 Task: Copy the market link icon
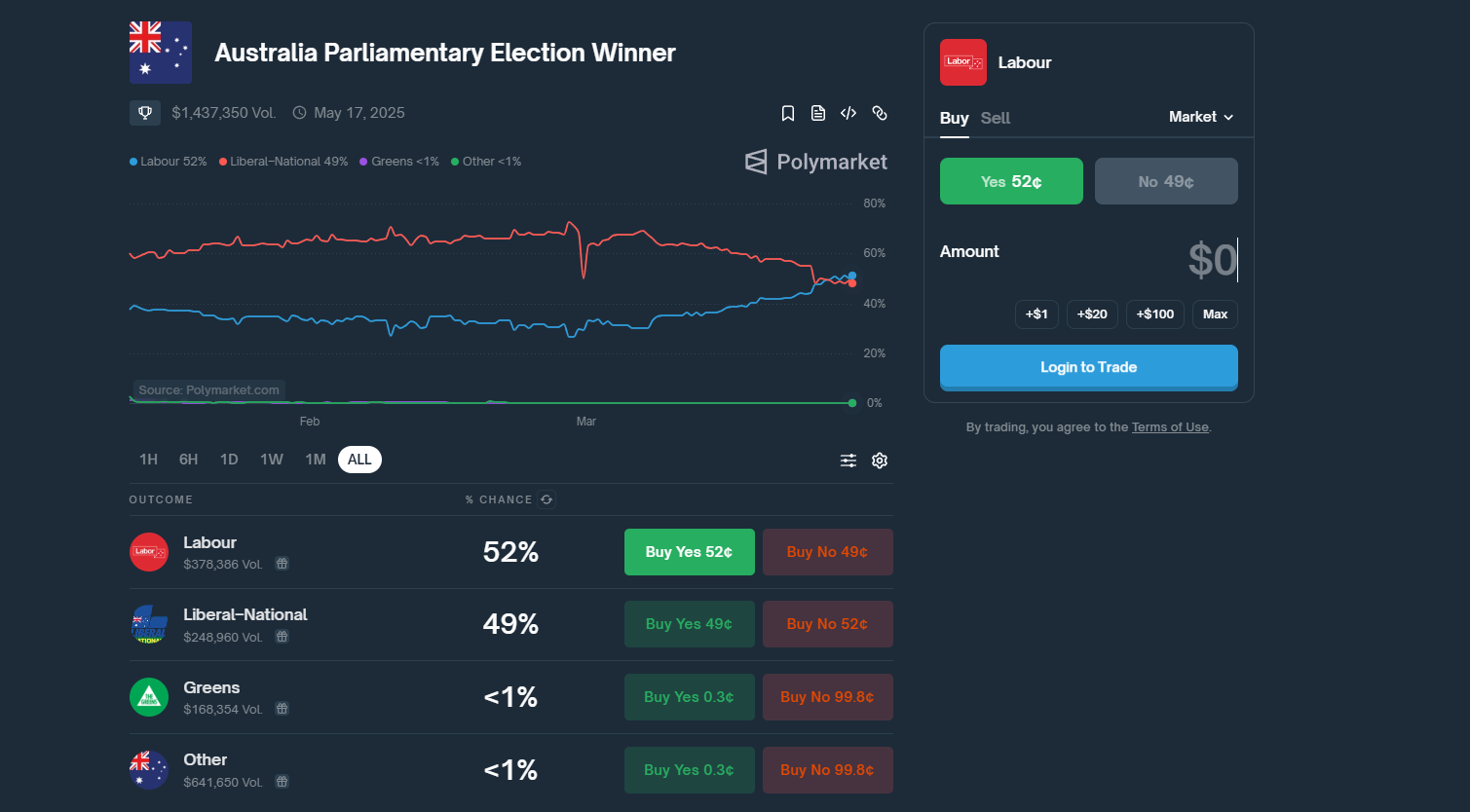pos(880,113)
